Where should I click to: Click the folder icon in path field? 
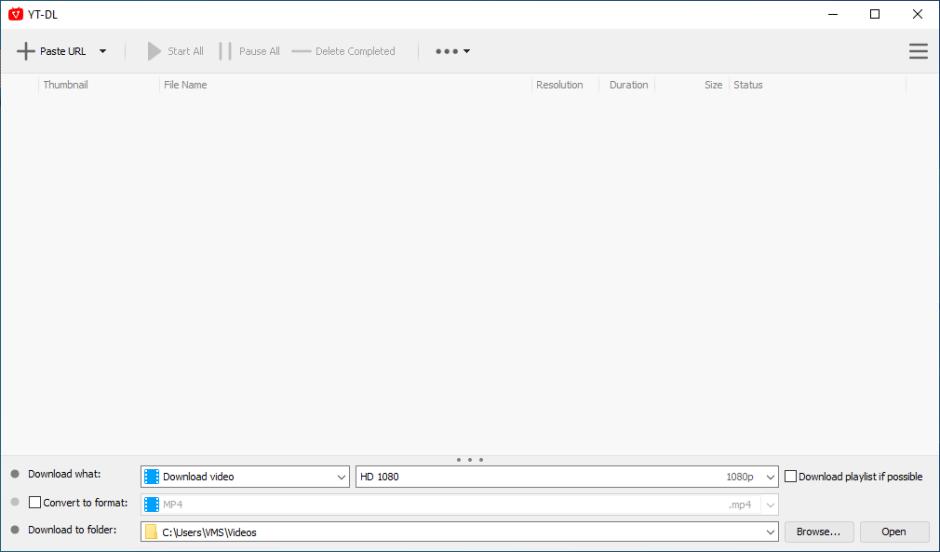[151, 532]
